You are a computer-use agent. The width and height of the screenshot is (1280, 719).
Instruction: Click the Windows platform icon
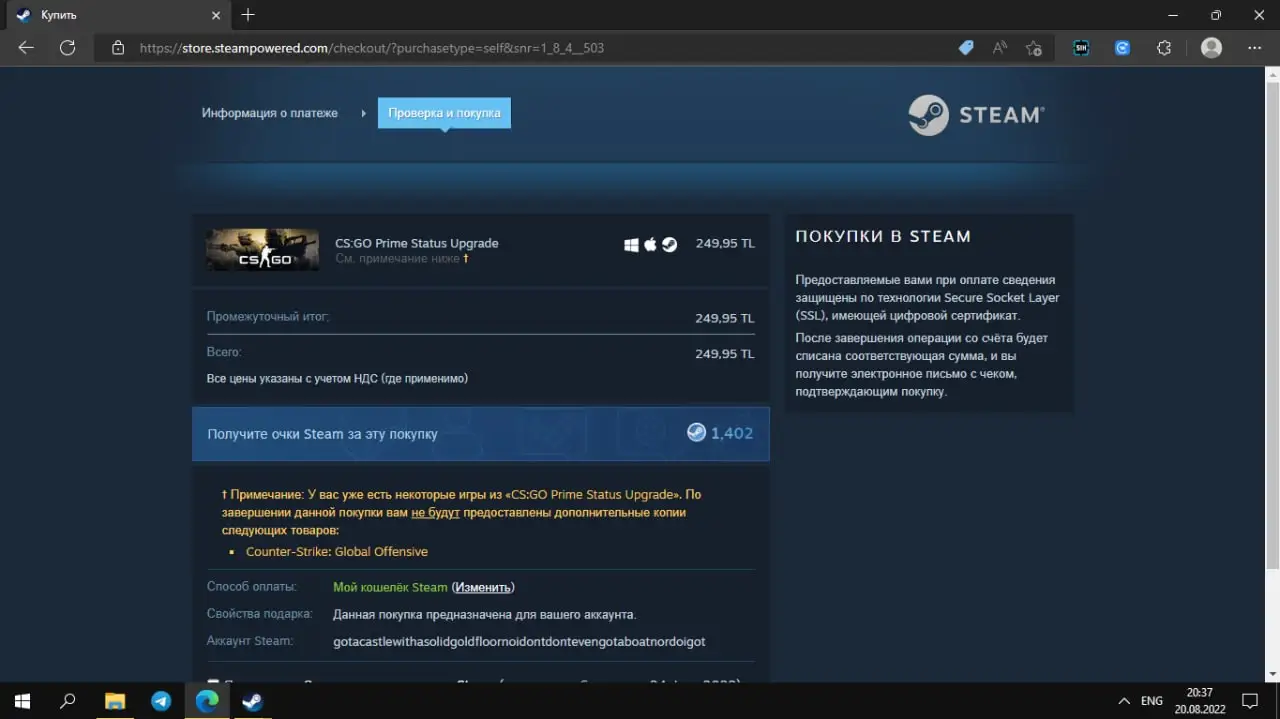[x=631, y=244]
